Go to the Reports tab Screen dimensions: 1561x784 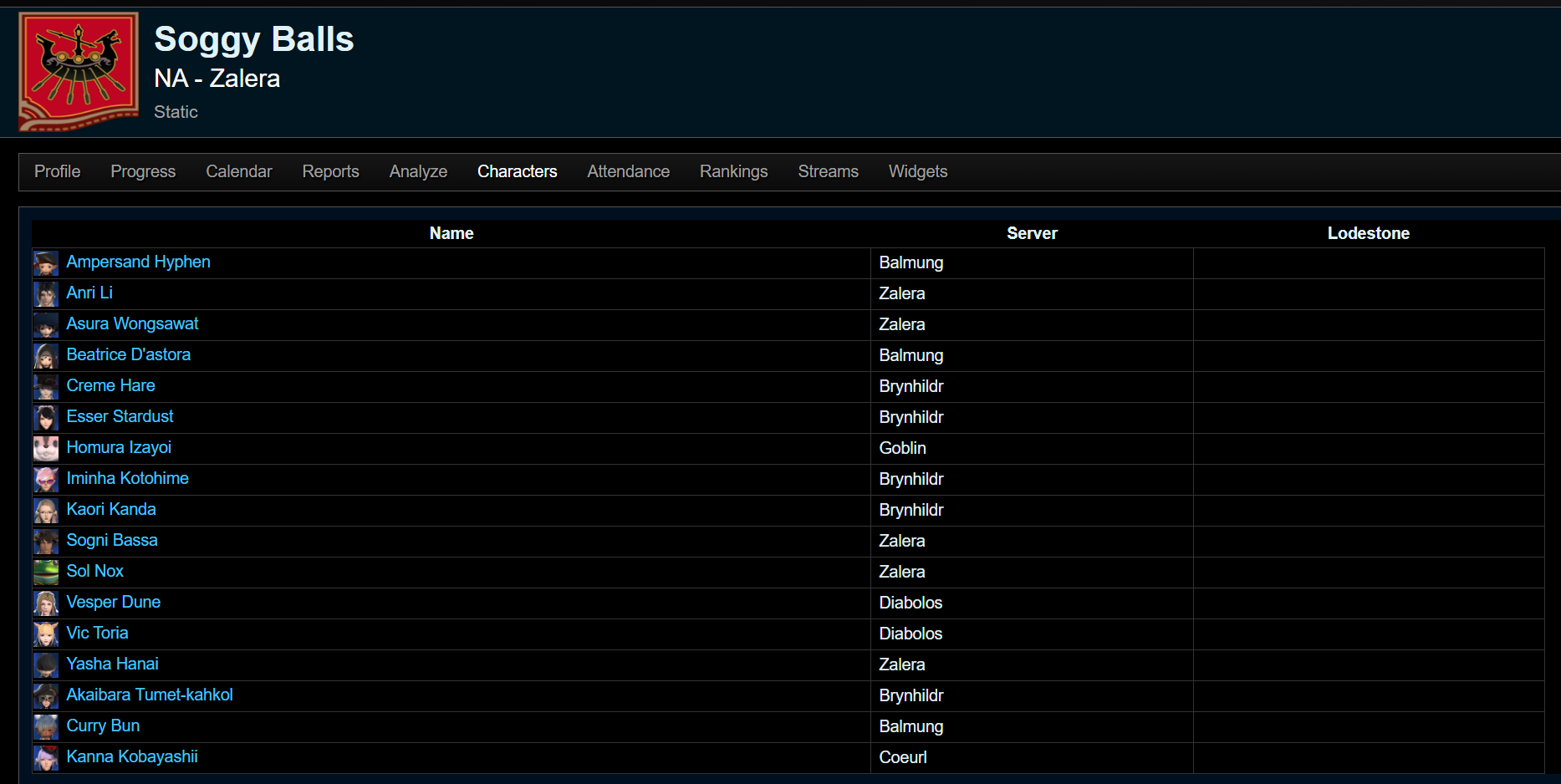331,171
